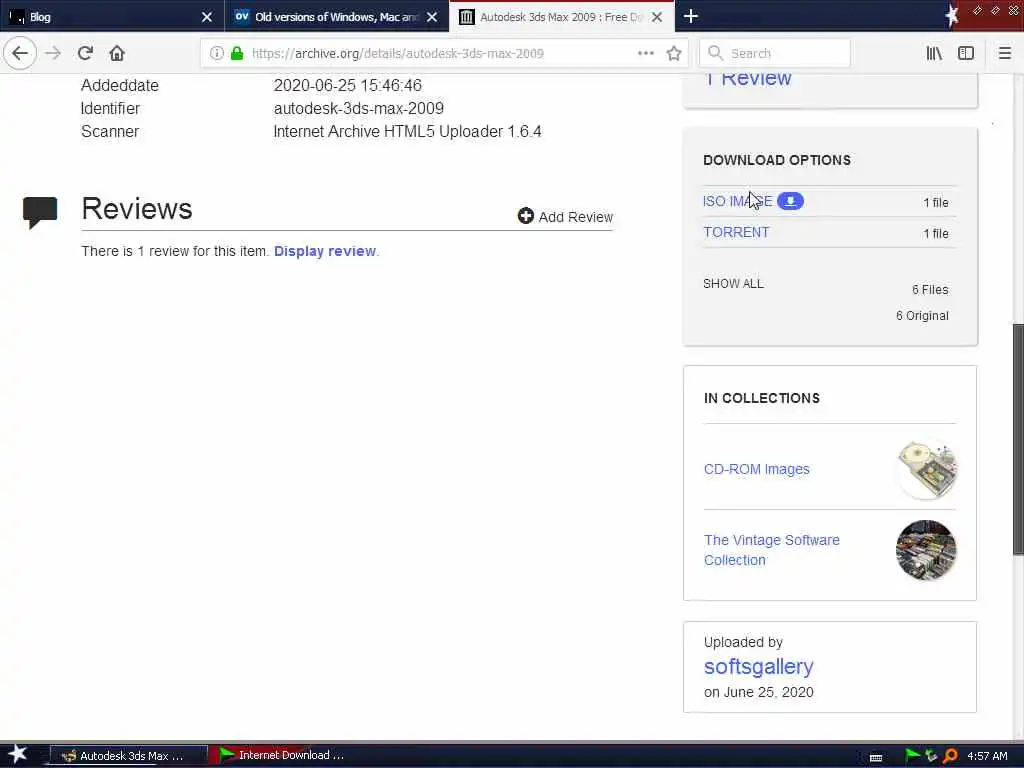Click the Addeddate value 2020-06-25 15:46:46

(347, 85)
